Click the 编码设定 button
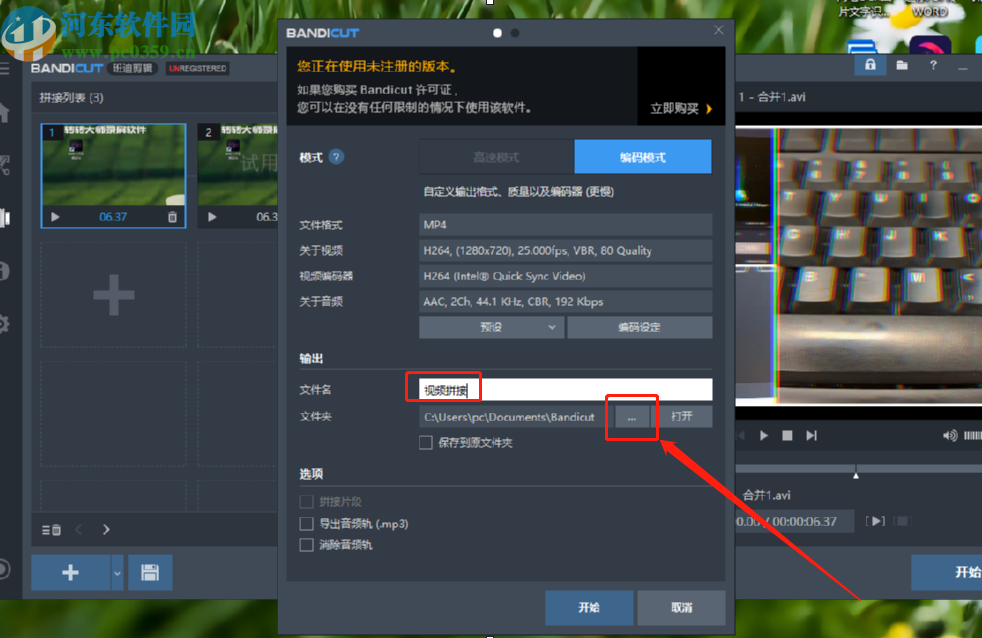The height and width of the screenshot is (638, 982). coord(639,327)
